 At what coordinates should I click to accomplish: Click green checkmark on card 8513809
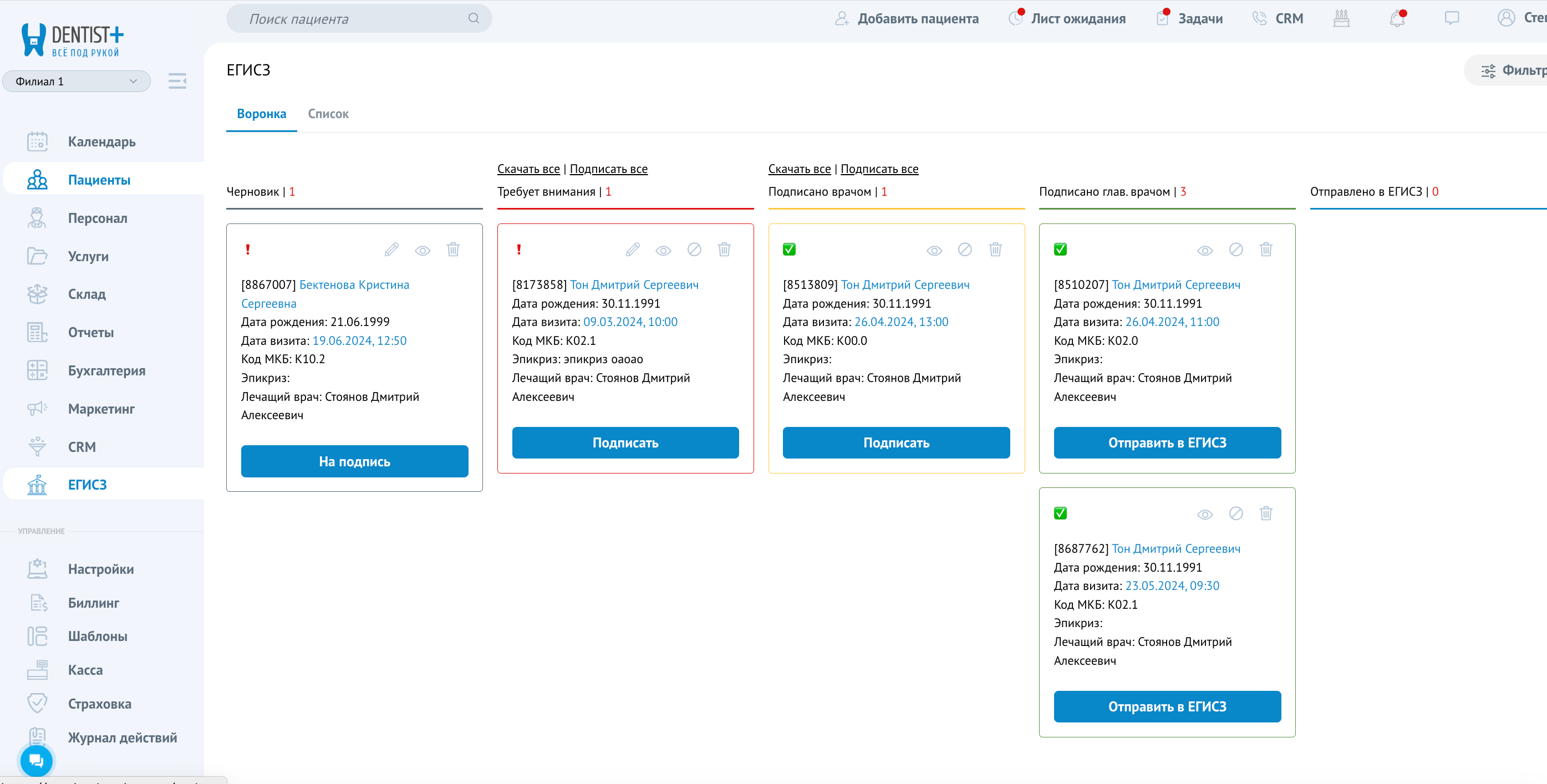point(790,249)
